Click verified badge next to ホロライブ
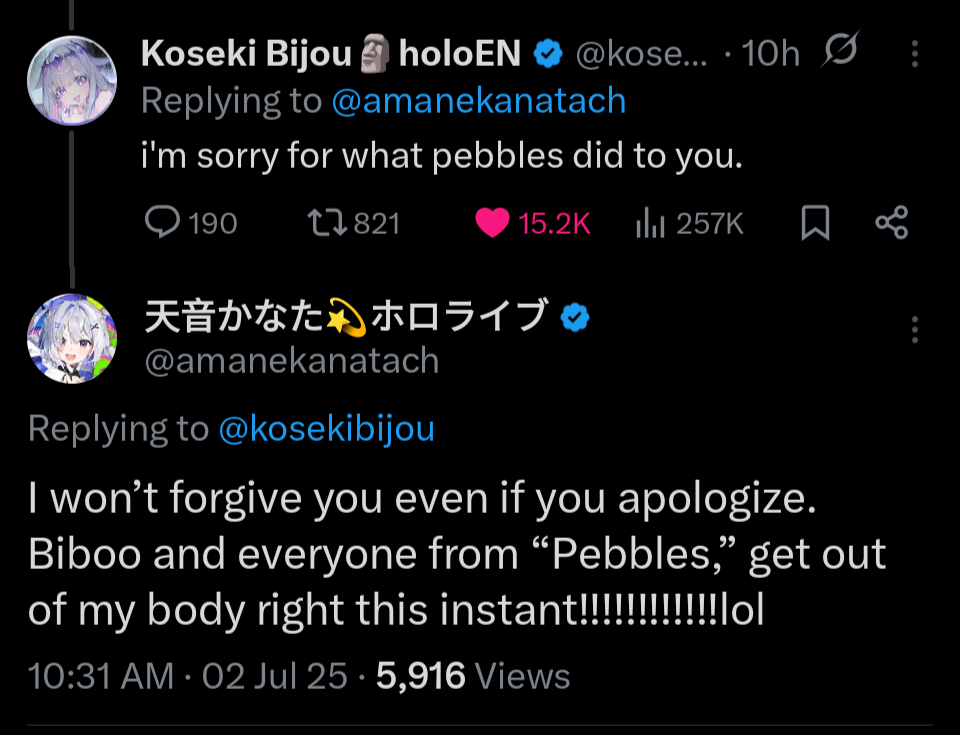 point(574,318)
